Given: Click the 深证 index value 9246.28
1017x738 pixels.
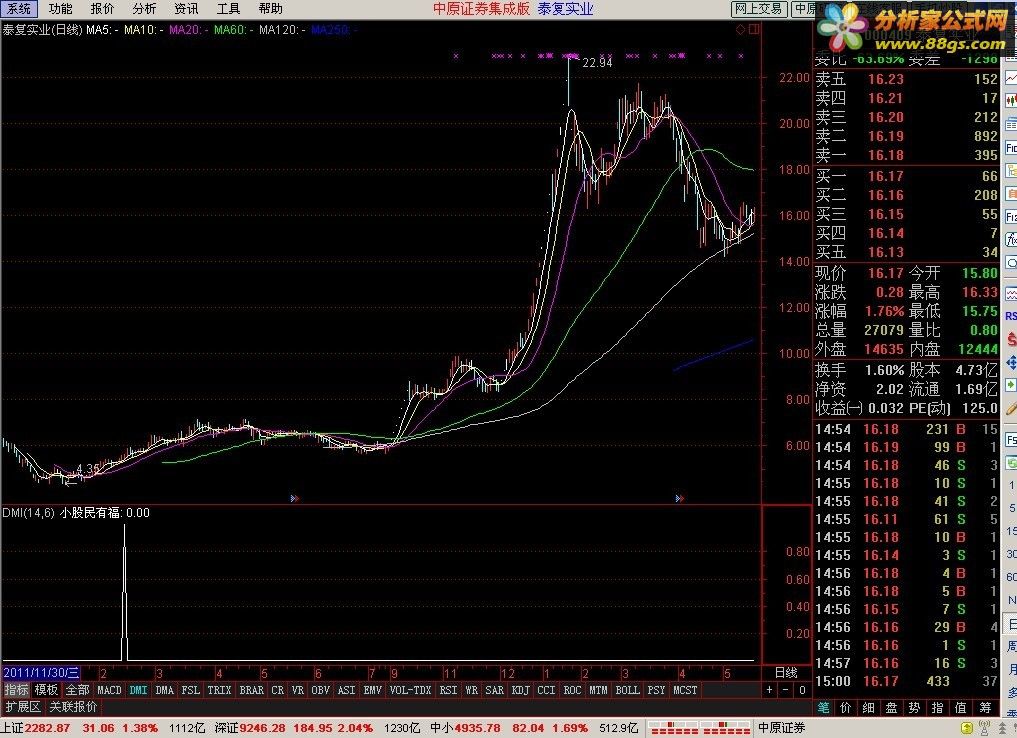Looking at the screenshot, I should (x=263, y=728).
